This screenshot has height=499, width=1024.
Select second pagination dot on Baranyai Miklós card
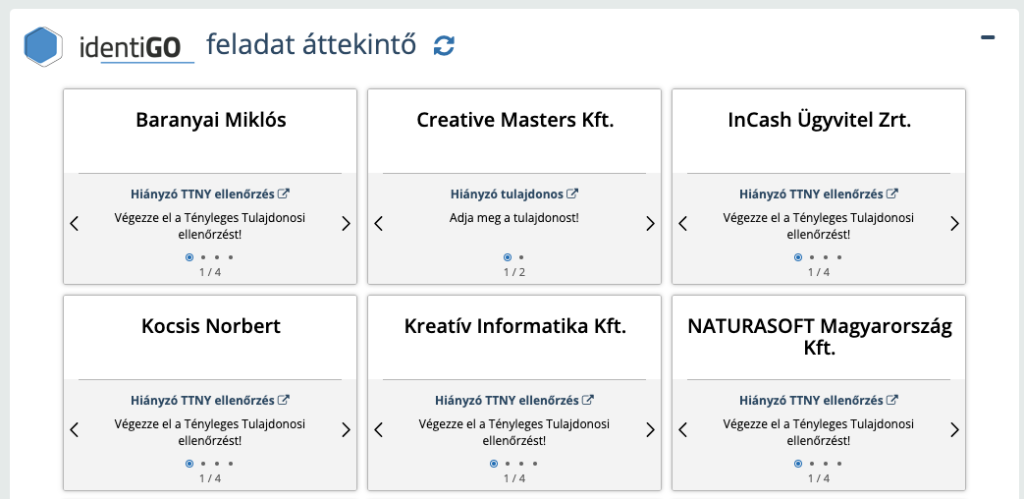[x=203, y=257]
